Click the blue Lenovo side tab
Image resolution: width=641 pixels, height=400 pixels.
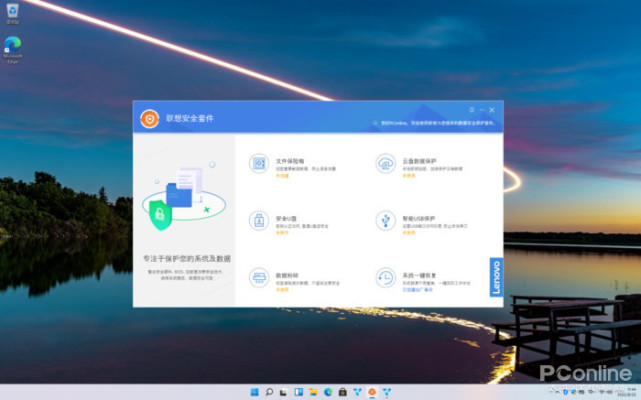click(496, 277)
